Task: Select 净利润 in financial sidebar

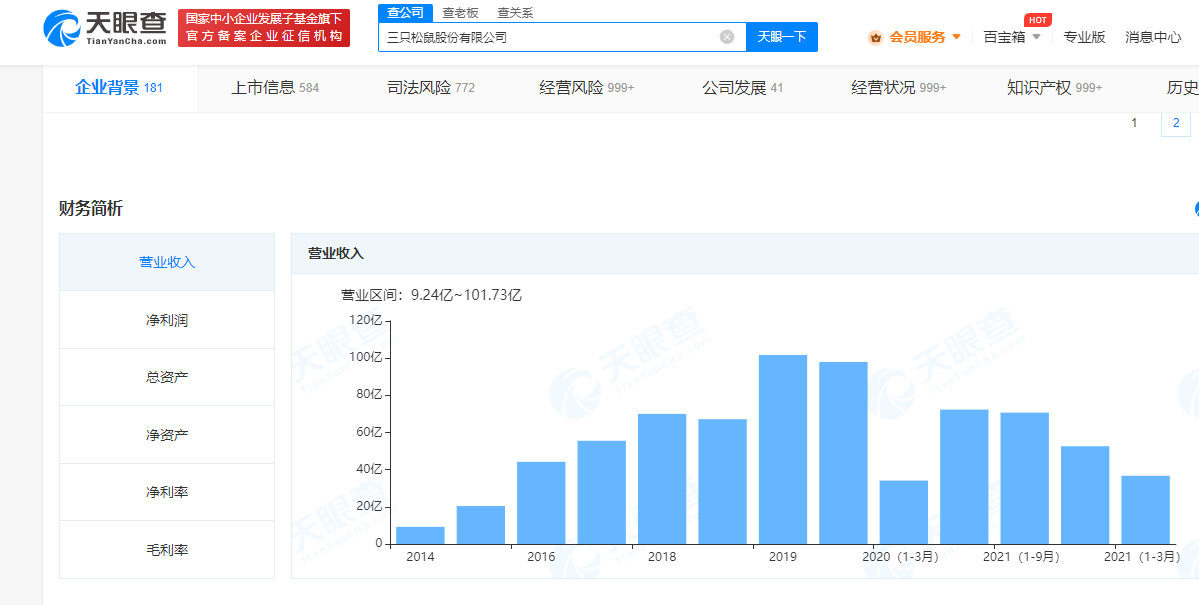Action: pyautogui.click(x=167, y=320)
